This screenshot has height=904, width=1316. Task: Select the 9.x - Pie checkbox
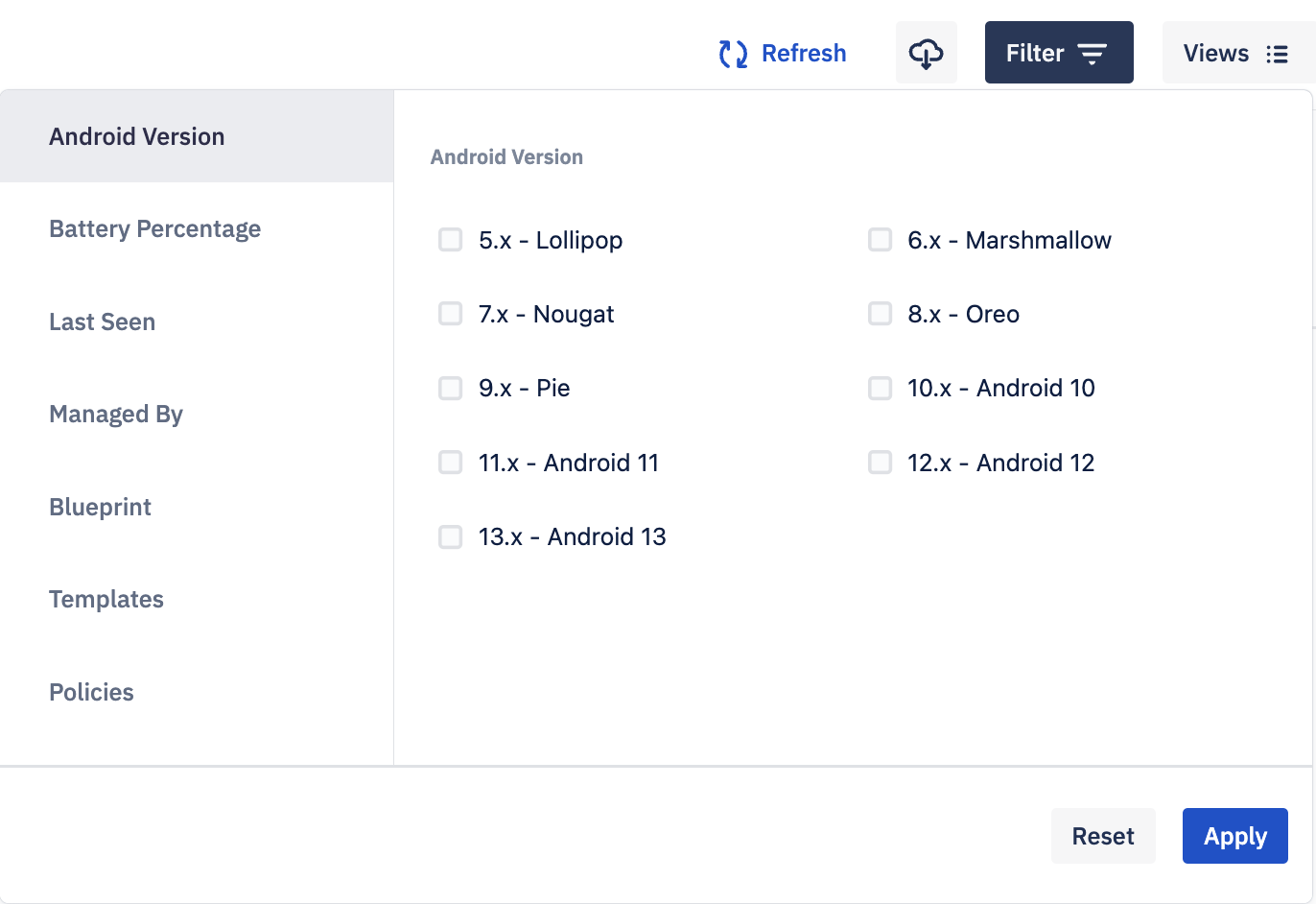click(451, 388)
